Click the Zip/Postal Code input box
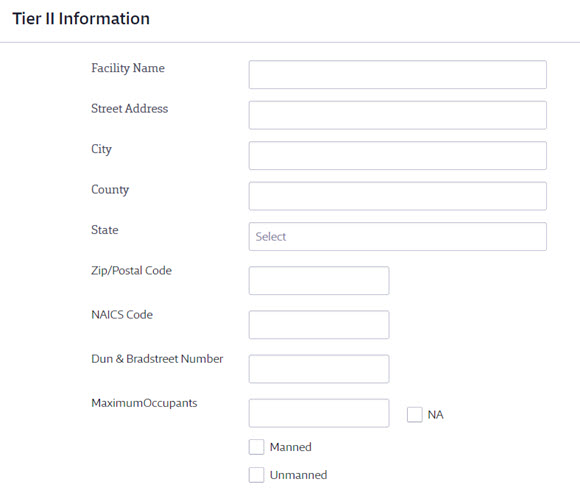This screenshot has width=580, height=489. tap(319, 280)
